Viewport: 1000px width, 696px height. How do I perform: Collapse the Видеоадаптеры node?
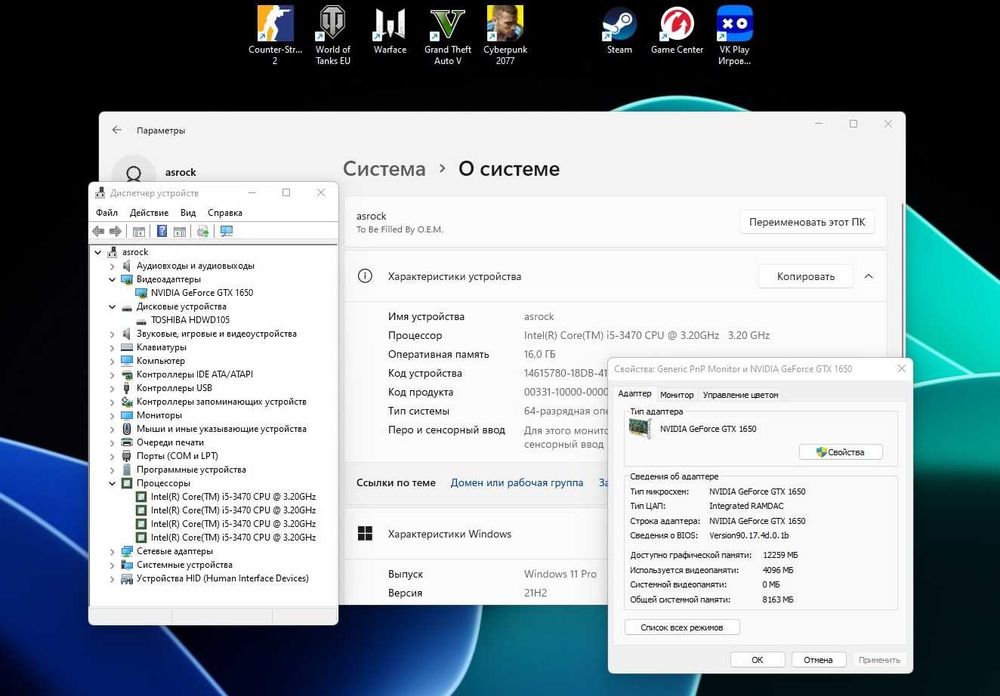[112, 279]
